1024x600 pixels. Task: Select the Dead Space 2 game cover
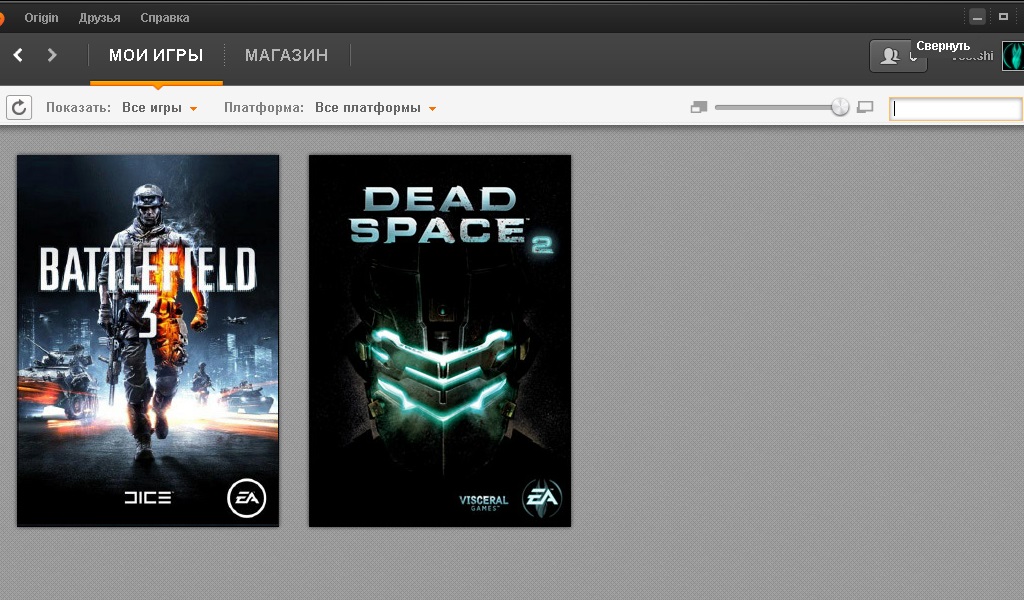[x=440, y=341]
